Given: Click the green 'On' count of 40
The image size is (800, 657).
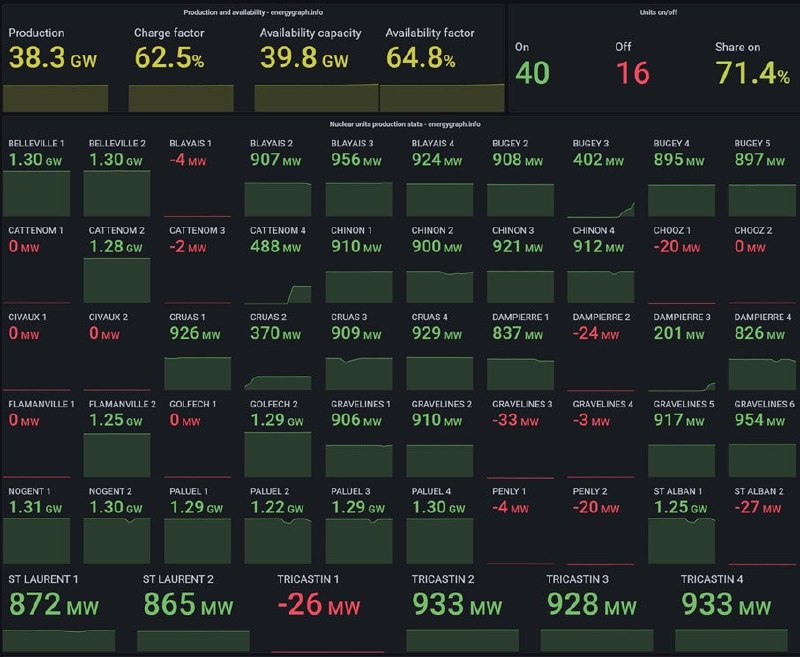Looking at the screenshot, I should (x=531, y=72).
